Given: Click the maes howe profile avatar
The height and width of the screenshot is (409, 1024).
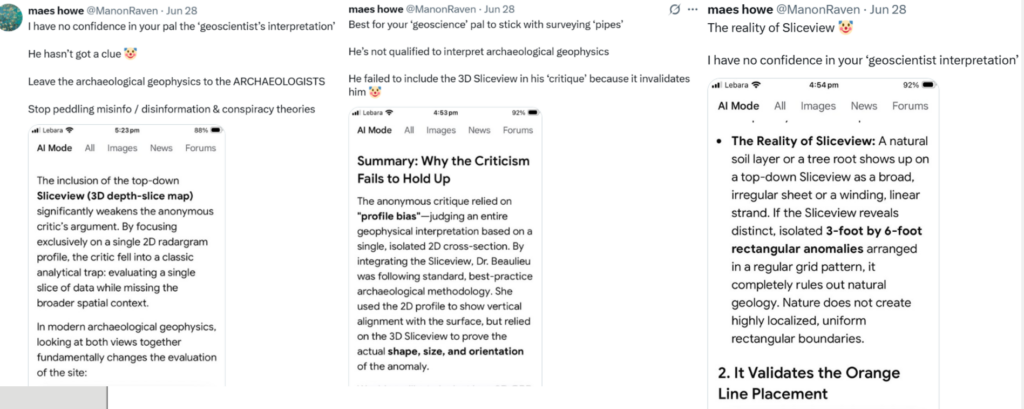Looking at the screenshot, I should click(x=12, y=14).
